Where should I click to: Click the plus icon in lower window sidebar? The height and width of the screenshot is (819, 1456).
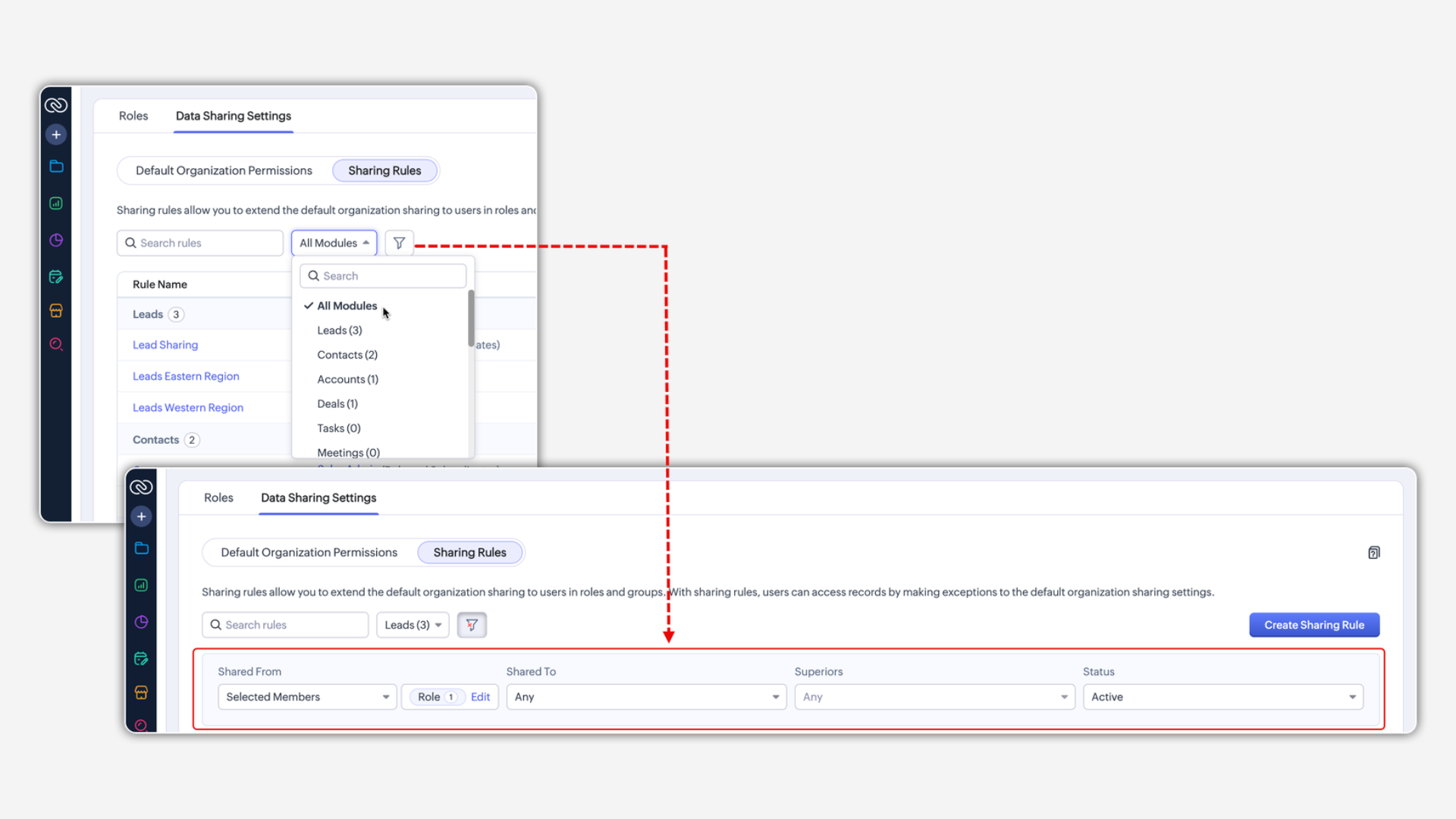click(141, 516)
